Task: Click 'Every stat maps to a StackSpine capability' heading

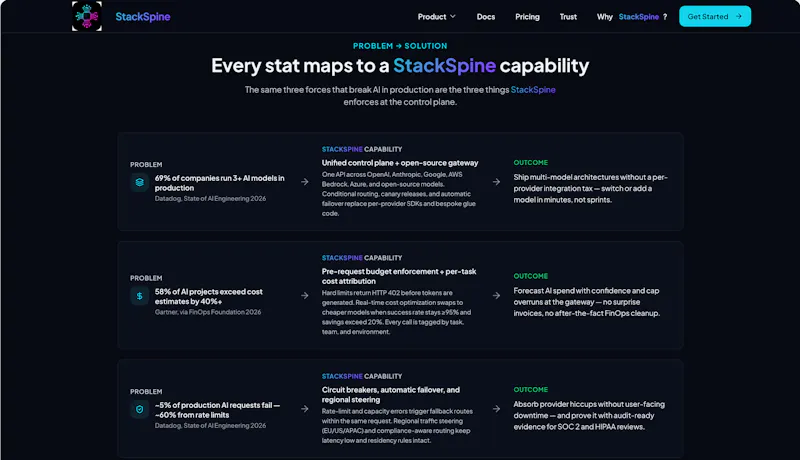Action: 400,66
